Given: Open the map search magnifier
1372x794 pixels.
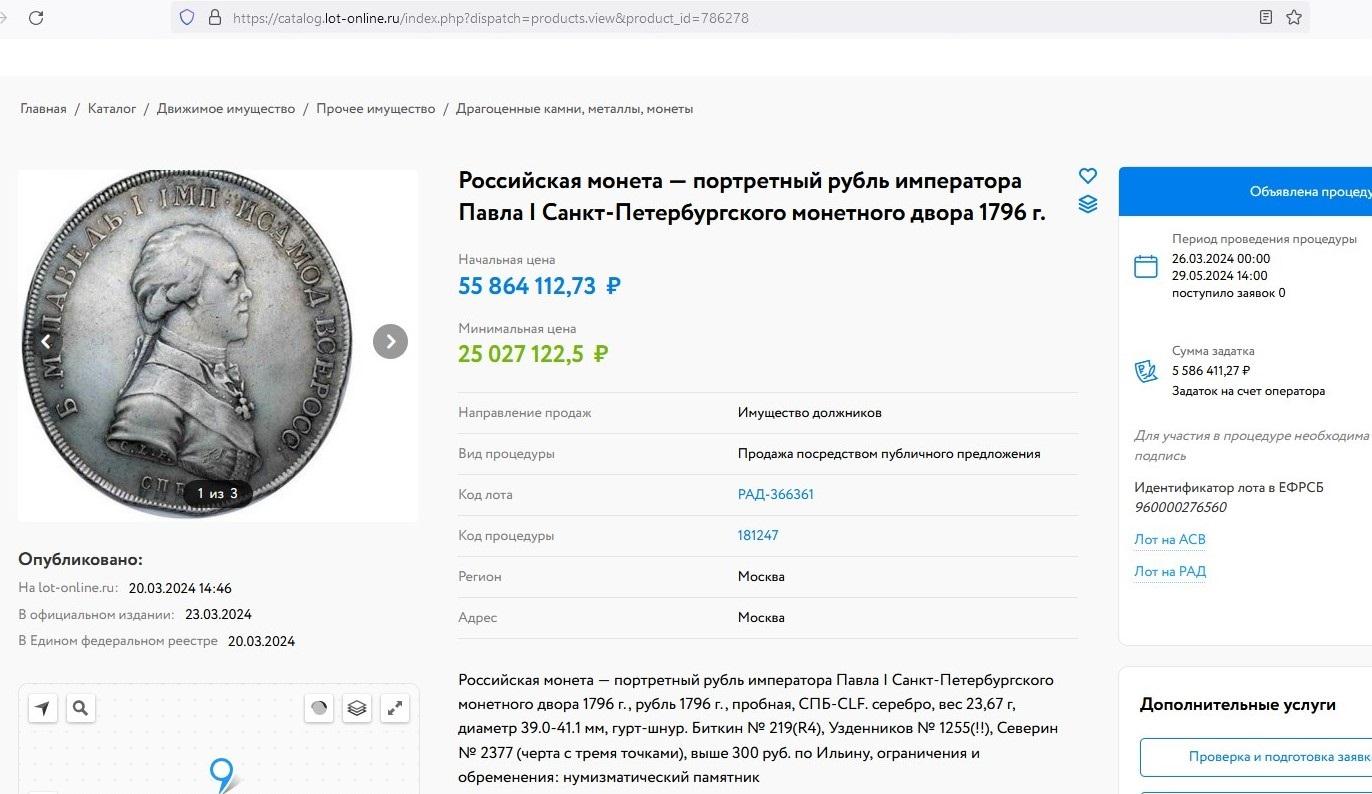Looking at the screenshot, I should (81, 708).
